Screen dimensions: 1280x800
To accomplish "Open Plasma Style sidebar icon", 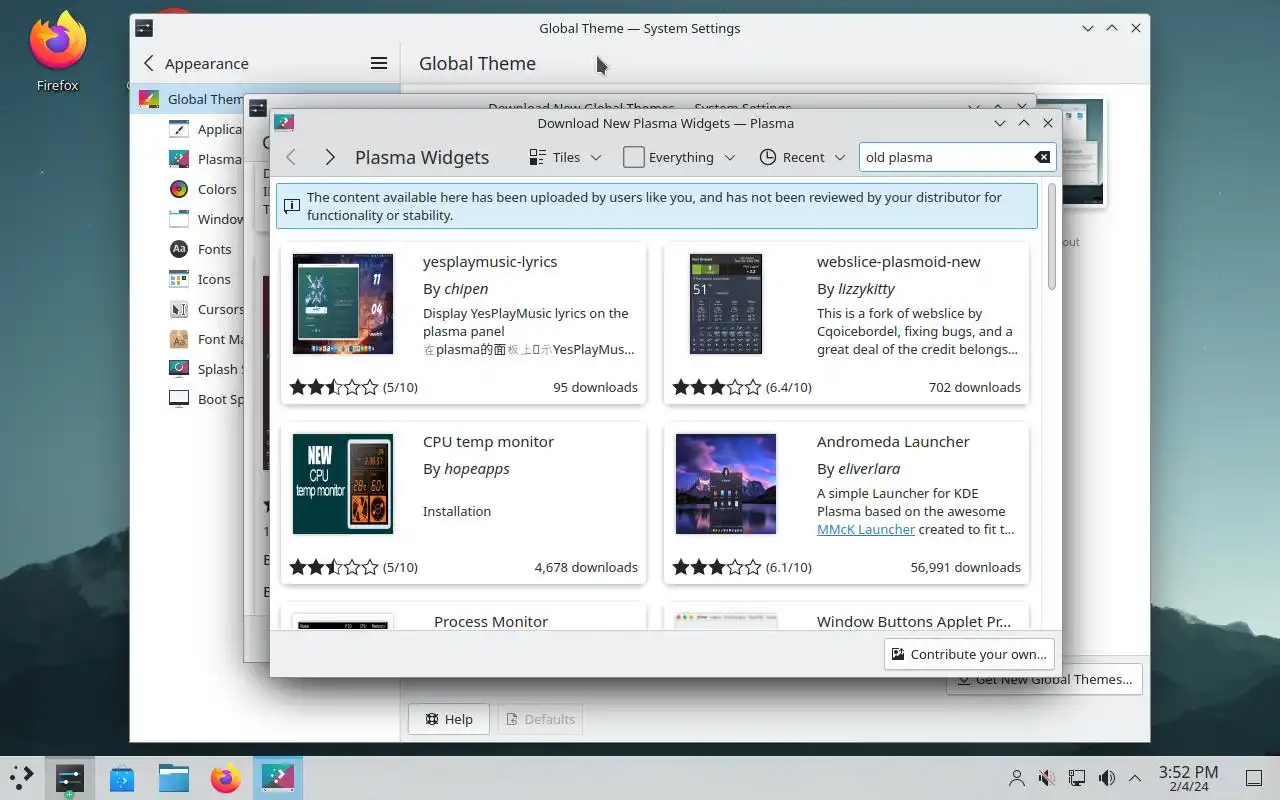I will click(179, 159).
